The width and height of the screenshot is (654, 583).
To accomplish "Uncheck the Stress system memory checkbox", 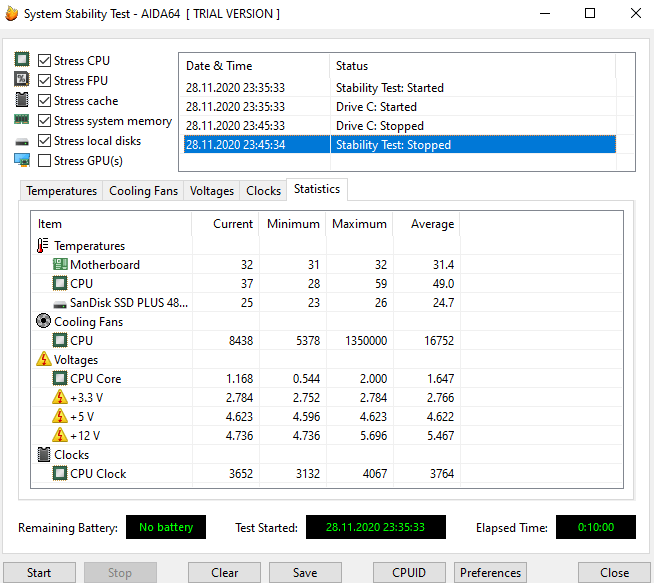I will click(x=45, y=121).
